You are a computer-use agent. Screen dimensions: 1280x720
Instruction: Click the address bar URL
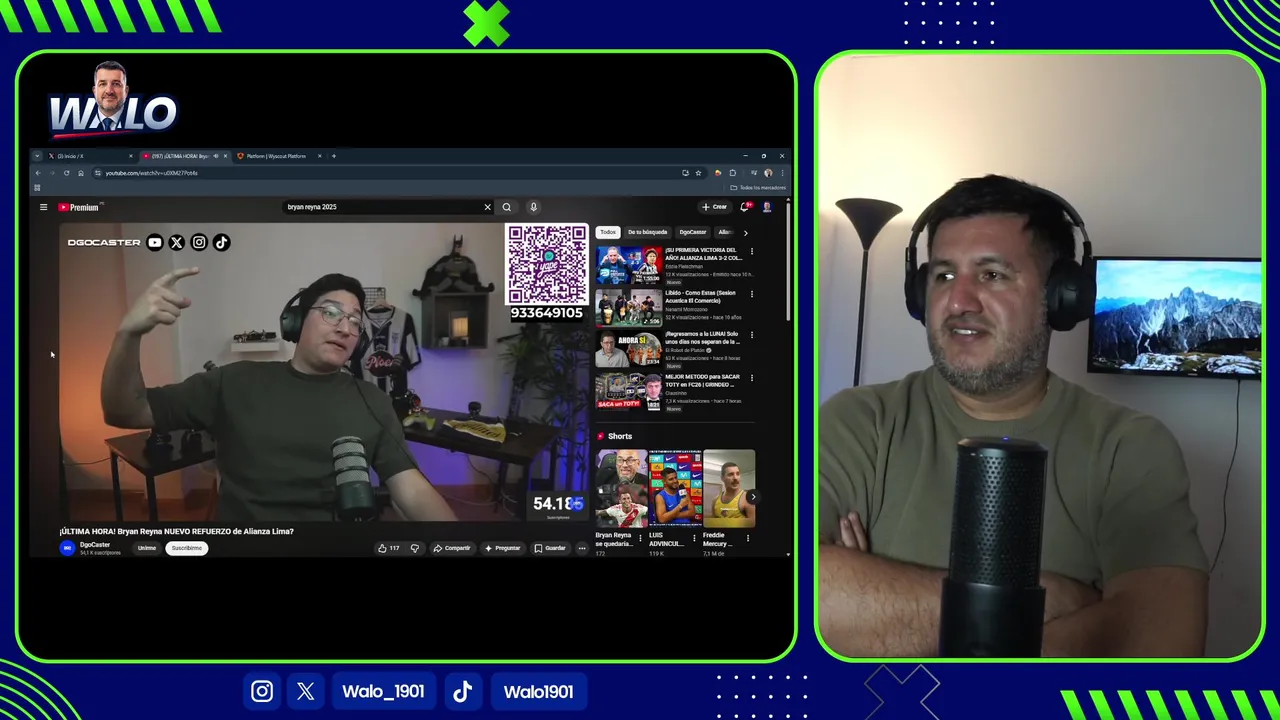coord(152,173)
